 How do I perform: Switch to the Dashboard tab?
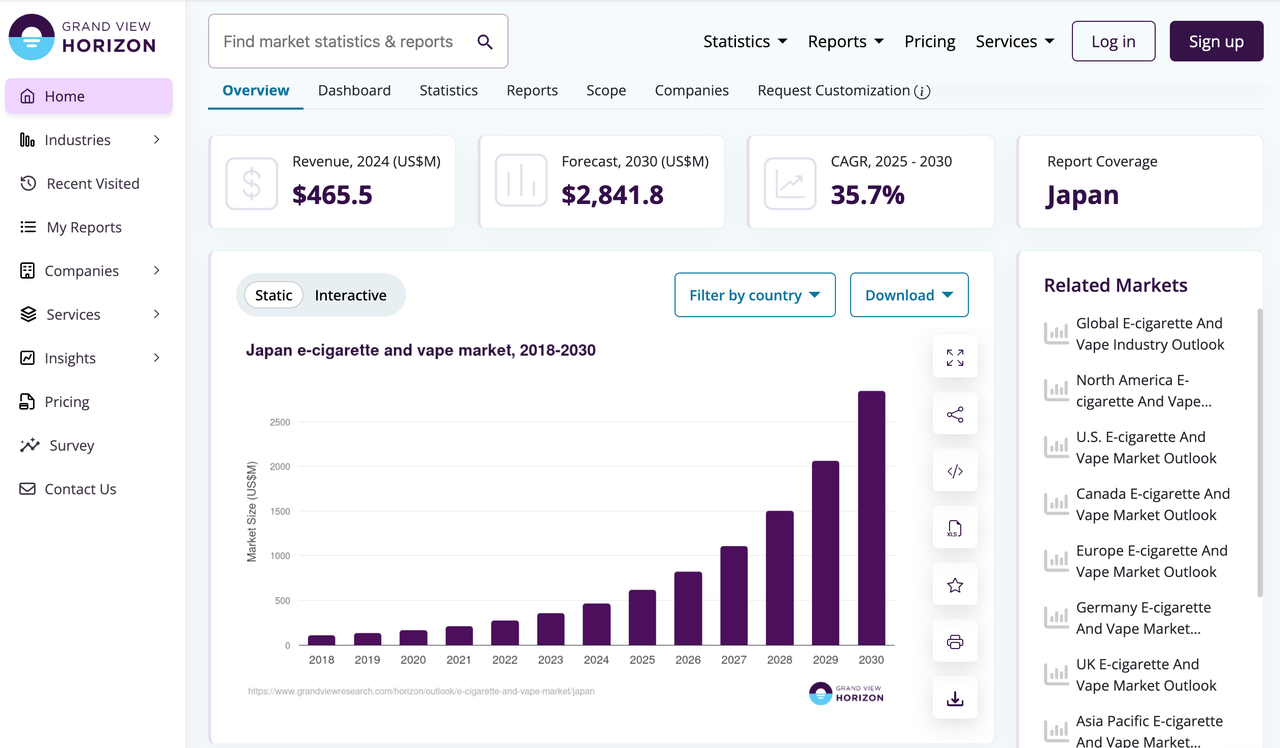click(x=354, y=90)
